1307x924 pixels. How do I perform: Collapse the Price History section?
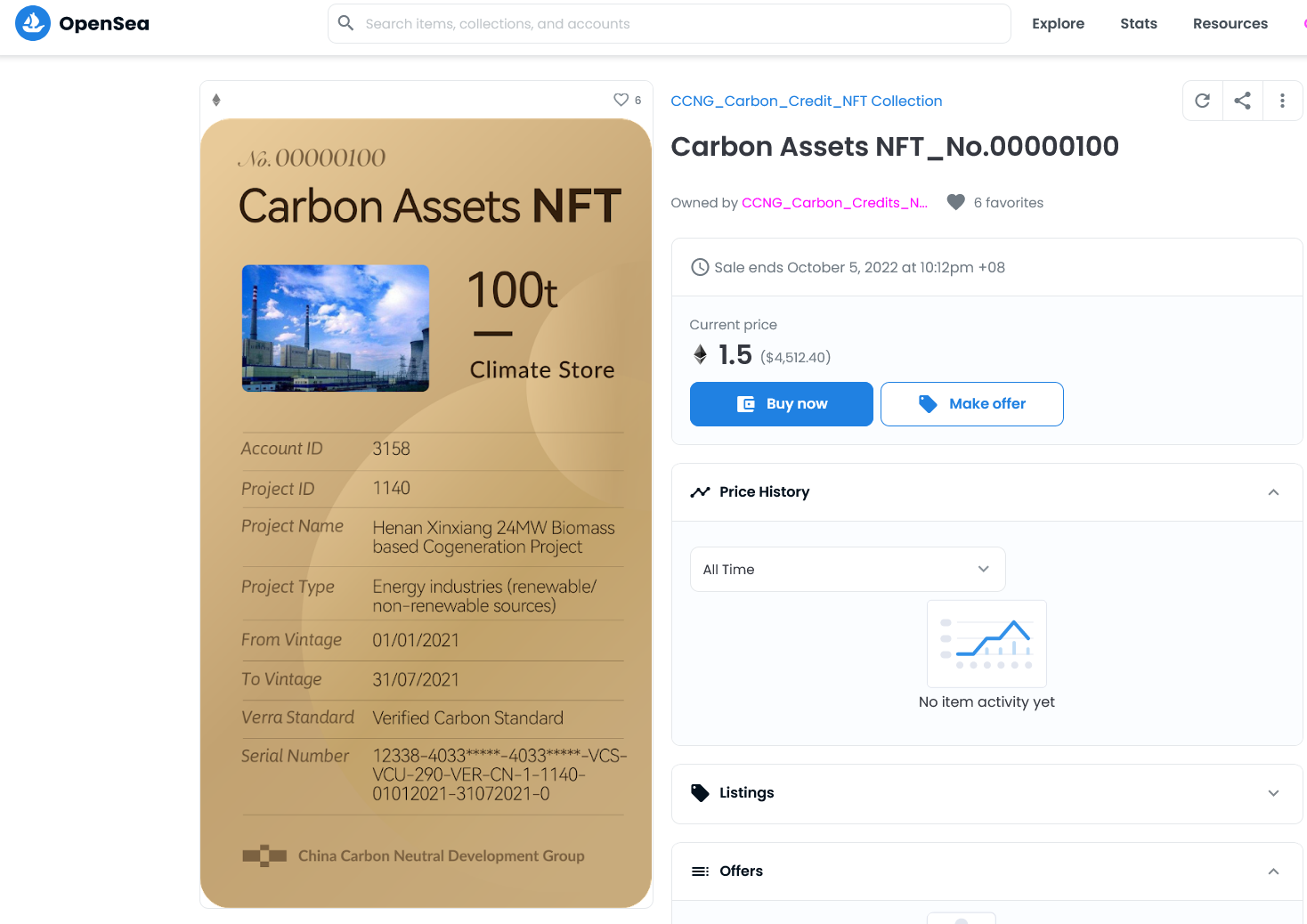tap(1273, 492)
